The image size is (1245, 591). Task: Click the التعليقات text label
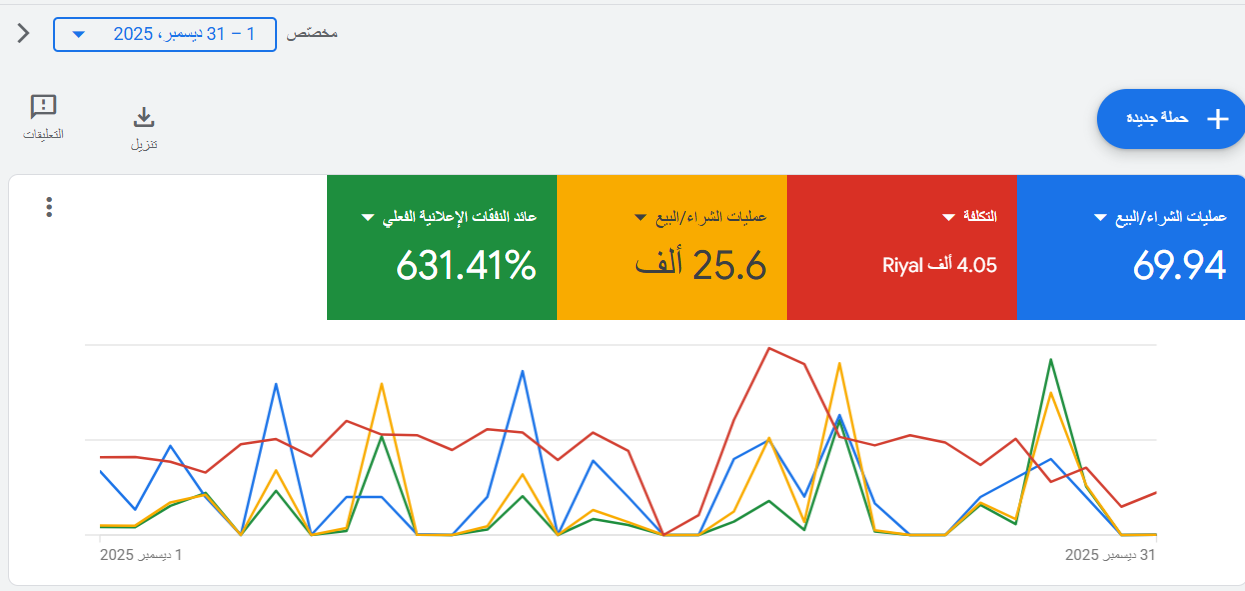[44, 134]
